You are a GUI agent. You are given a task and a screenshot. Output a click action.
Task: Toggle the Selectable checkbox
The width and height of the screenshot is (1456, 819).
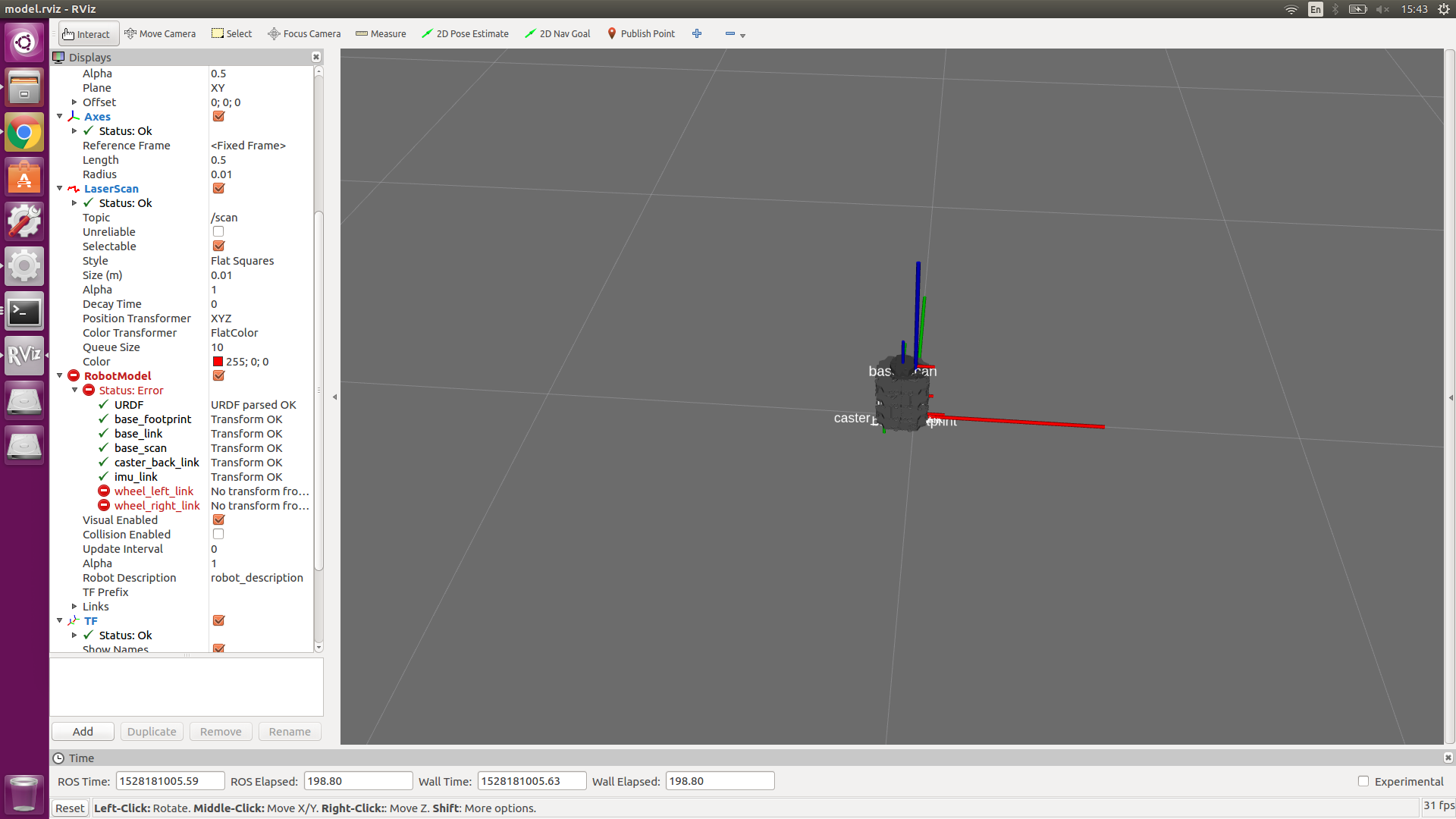tap(218, 246)
